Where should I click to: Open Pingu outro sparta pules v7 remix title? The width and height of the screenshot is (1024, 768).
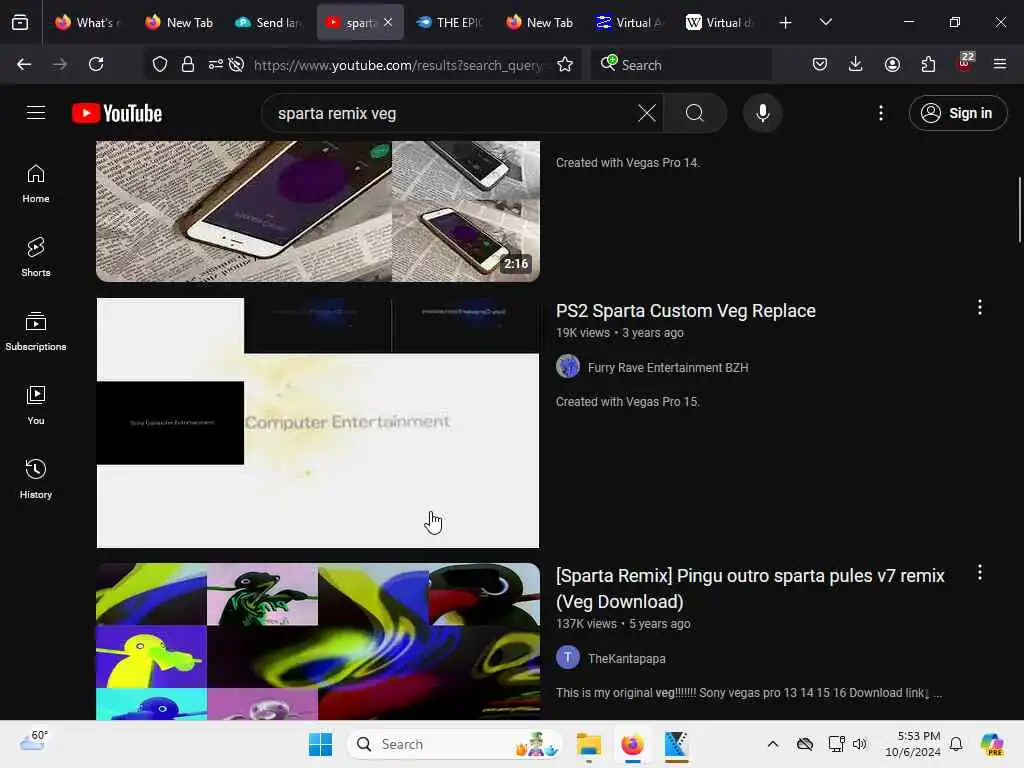tap(750, 588)
